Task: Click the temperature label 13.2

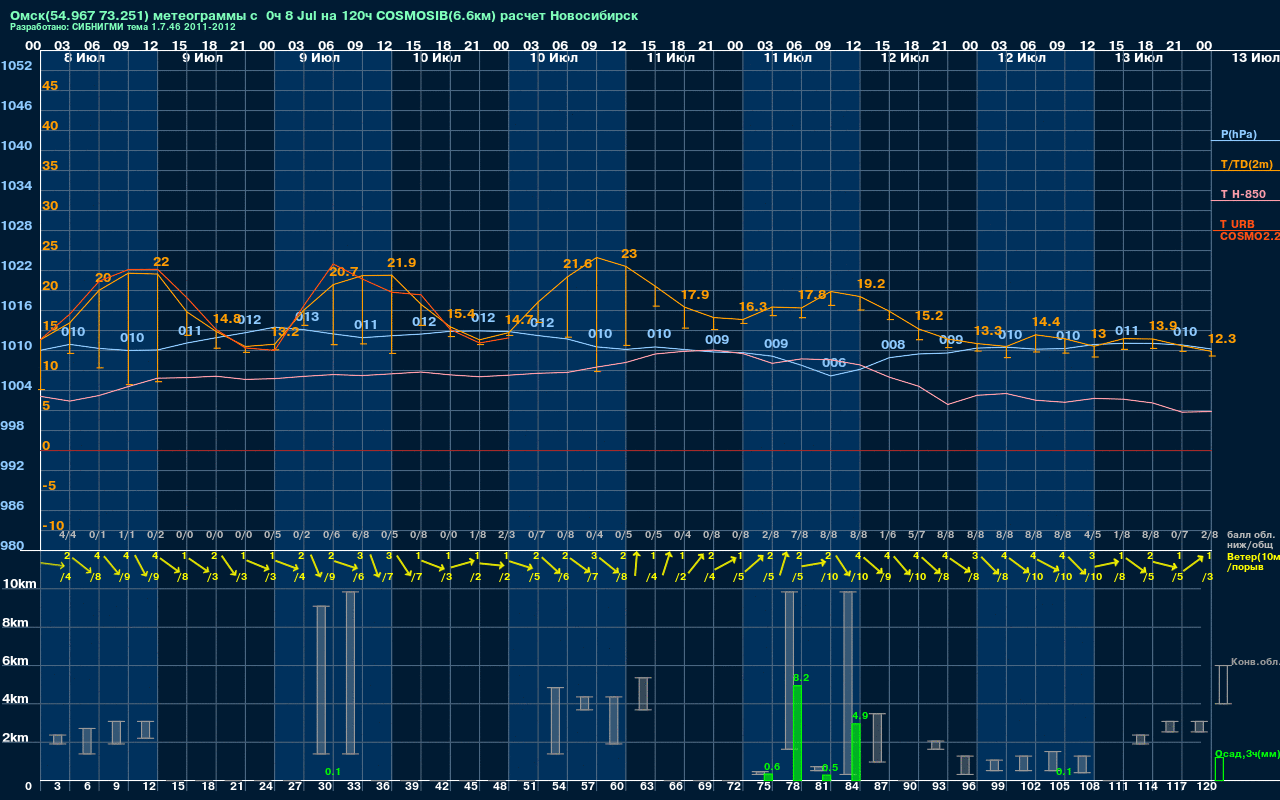Action: (285, 332)
